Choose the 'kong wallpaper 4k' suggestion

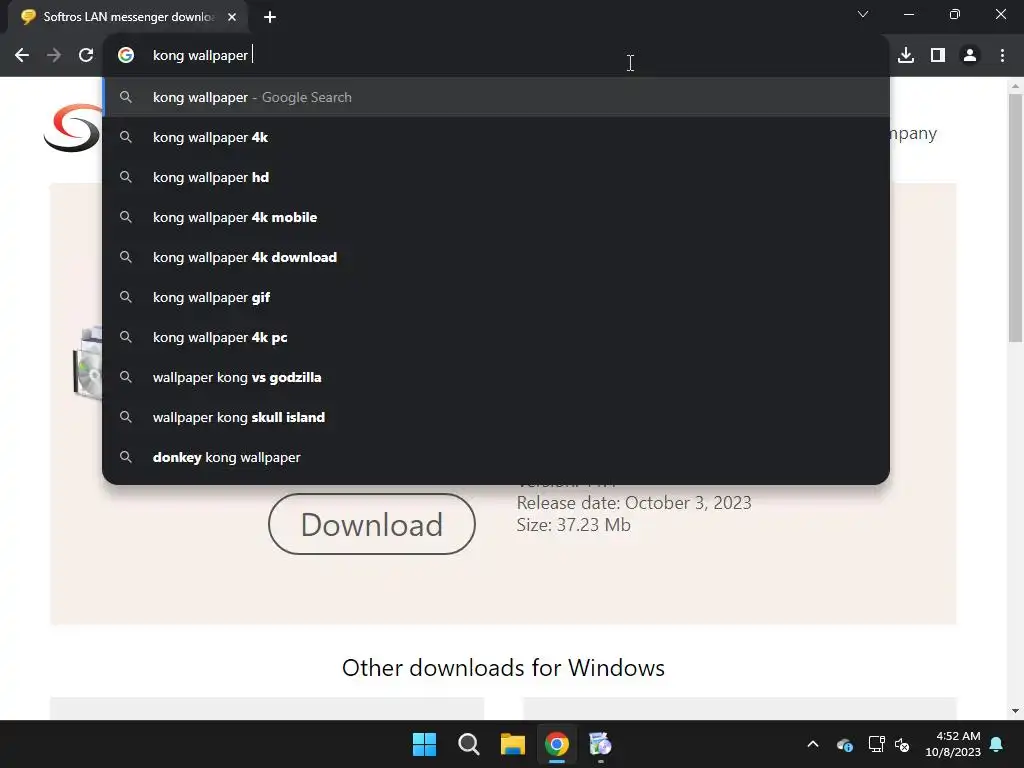coord(496,137)
